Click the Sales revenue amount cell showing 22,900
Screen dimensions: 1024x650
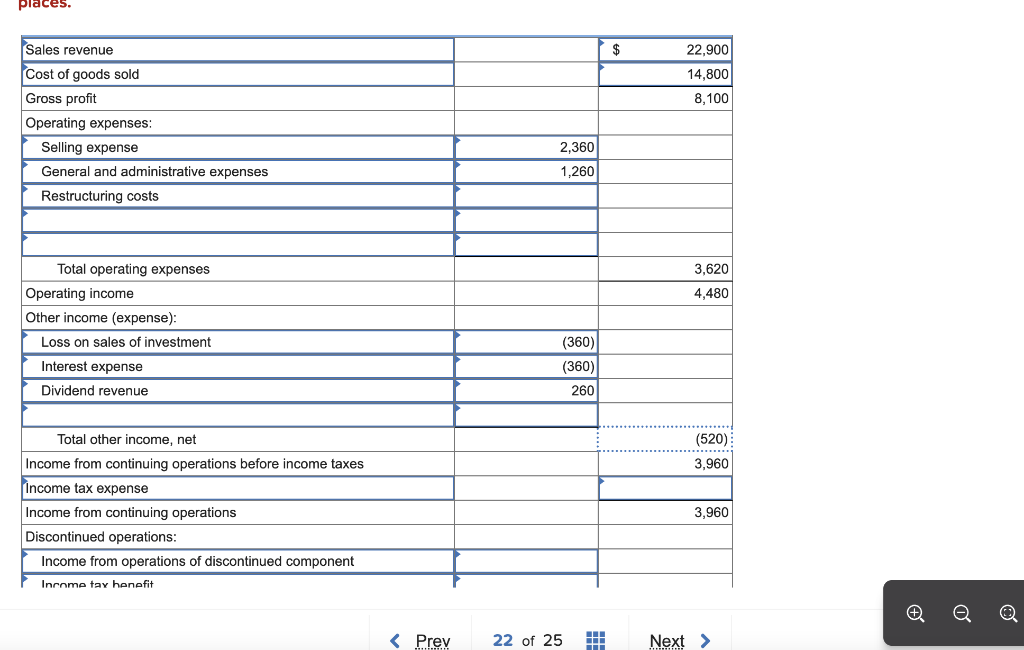tap(665, 49)
